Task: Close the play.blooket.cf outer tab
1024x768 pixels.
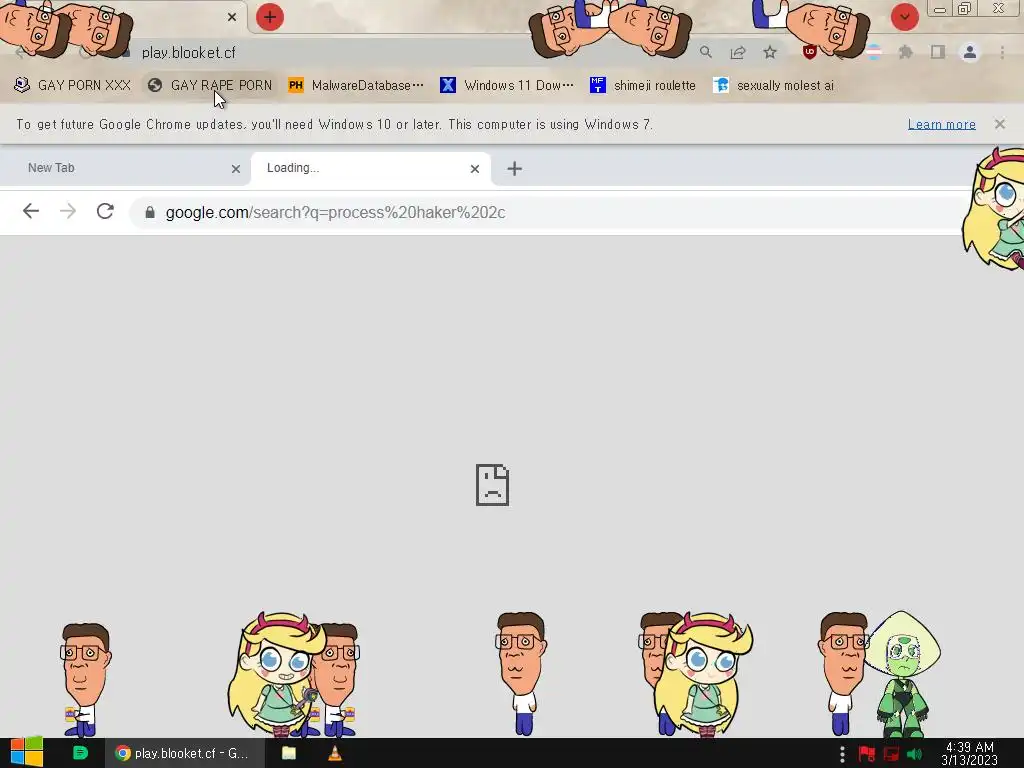Action: [232, 17]
